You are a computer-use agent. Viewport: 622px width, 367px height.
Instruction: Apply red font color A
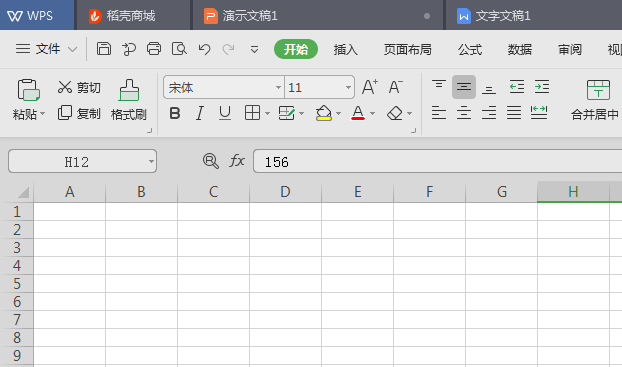point(358,113)
